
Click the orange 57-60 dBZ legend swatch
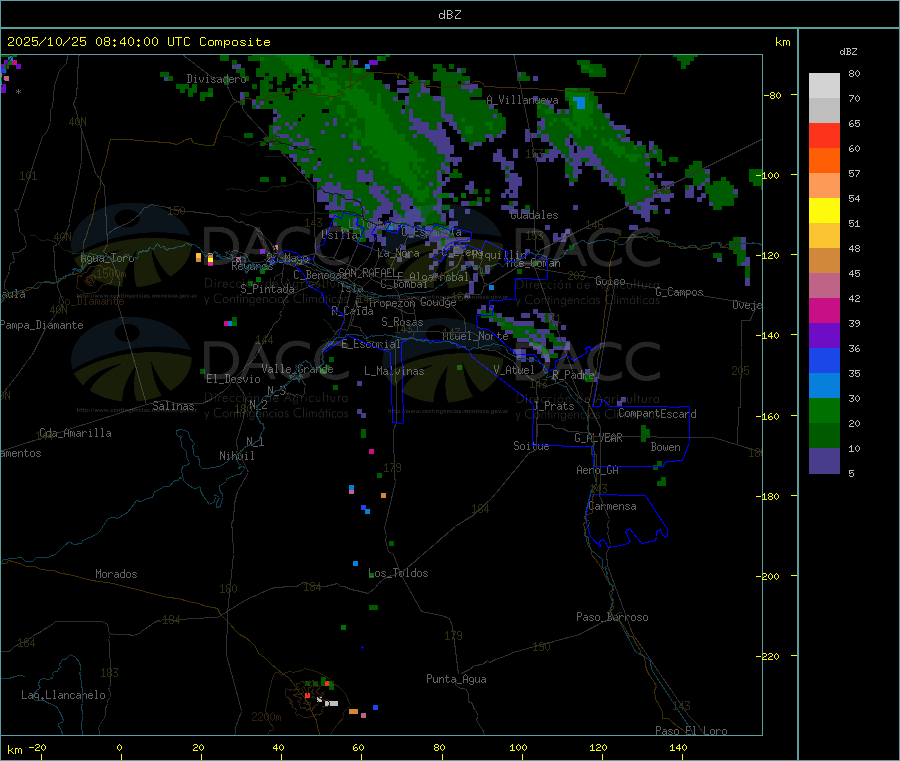[824, 161]
